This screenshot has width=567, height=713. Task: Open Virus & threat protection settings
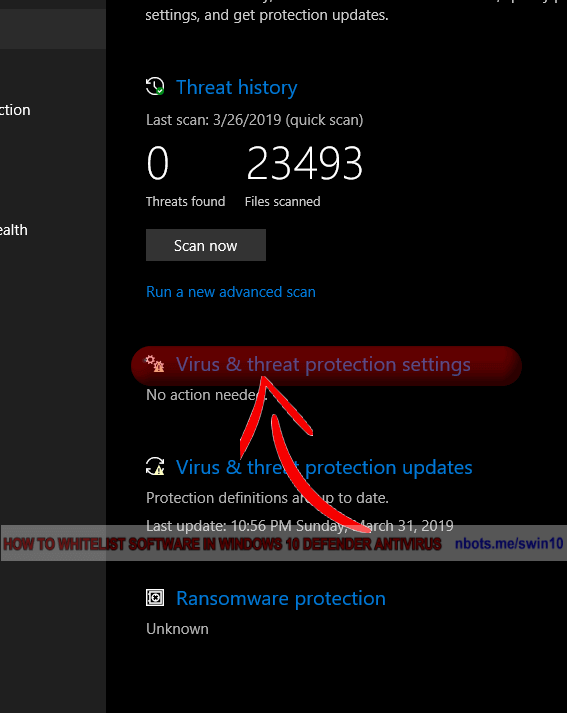(323, 365)
